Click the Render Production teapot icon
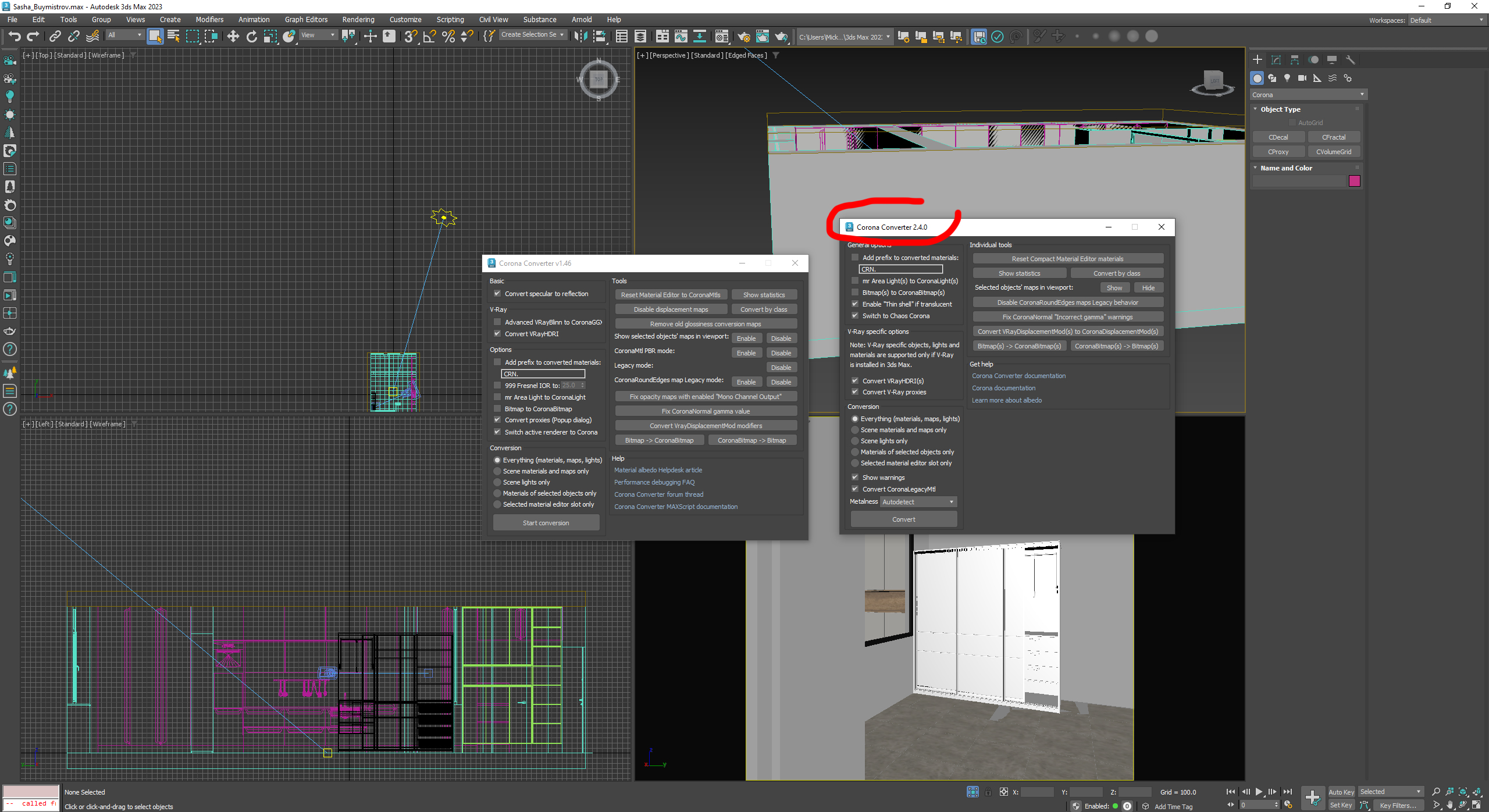1489x812 pixels. 781,37
